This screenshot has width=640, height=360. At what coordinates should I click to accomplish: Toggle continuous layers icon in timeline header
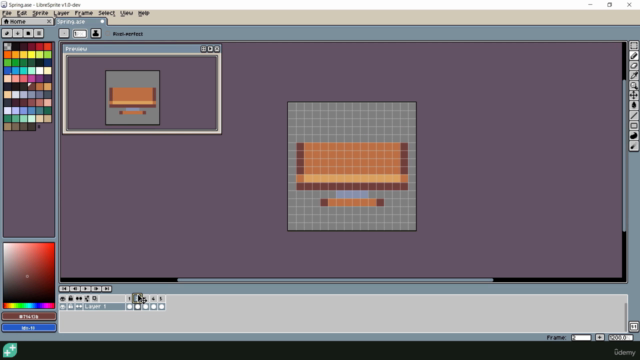click(79, 298)
